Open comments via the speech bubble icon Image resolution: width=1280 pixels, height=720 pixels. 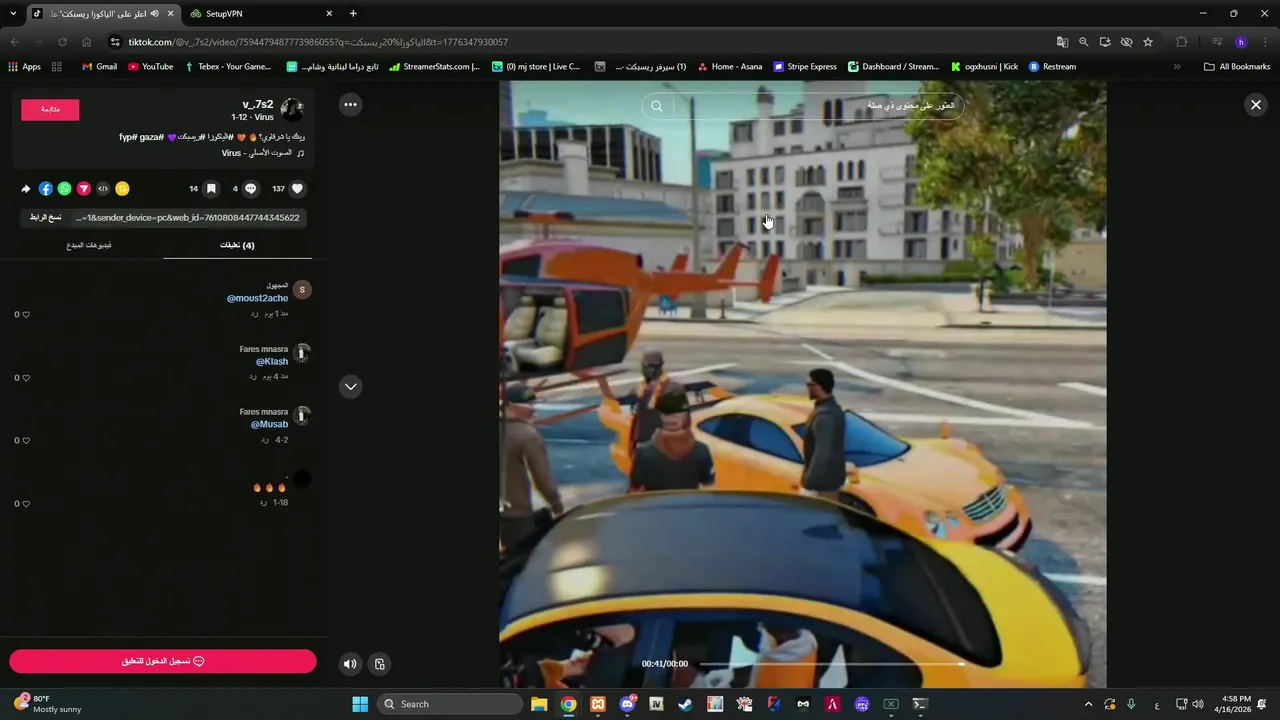coord(251,188)
